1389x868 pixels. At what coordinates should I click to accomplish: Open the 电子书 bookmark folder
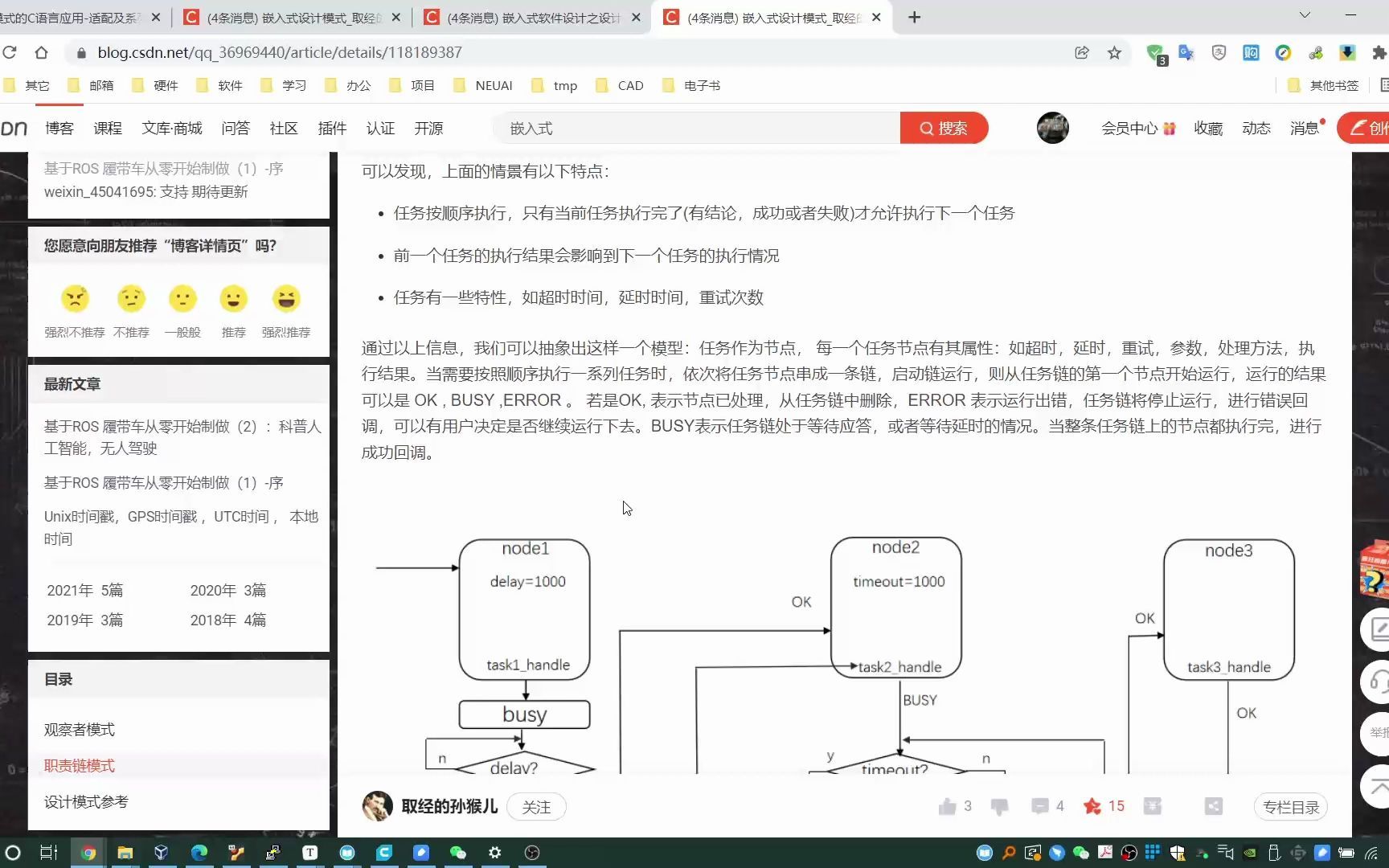coord(691,85)
